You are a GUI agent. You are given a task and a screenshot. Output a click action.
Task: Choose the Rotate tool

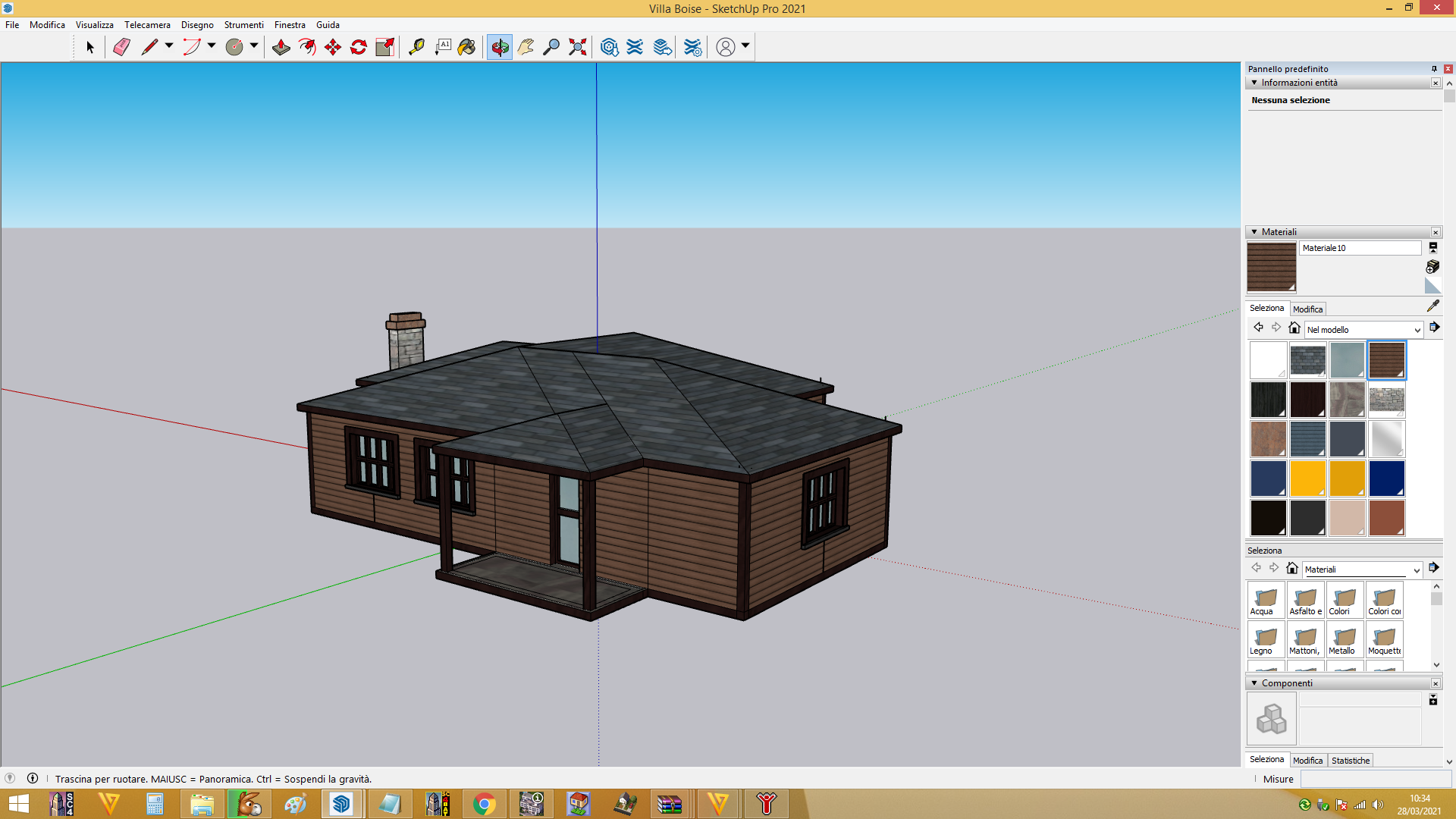(x=359, y=47)
